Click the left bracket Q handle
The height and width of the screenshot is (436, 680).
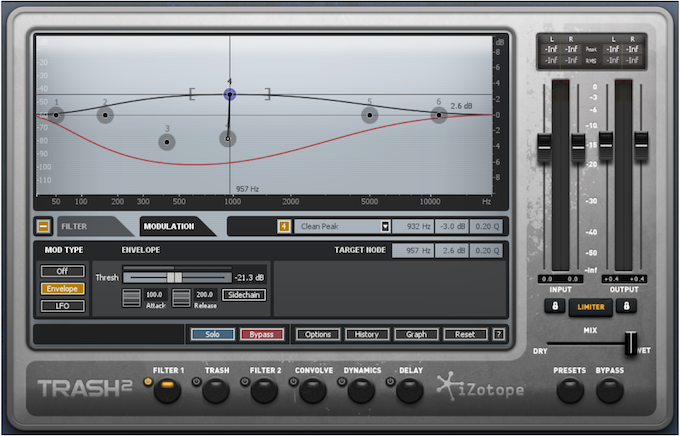tap(192, 94)
